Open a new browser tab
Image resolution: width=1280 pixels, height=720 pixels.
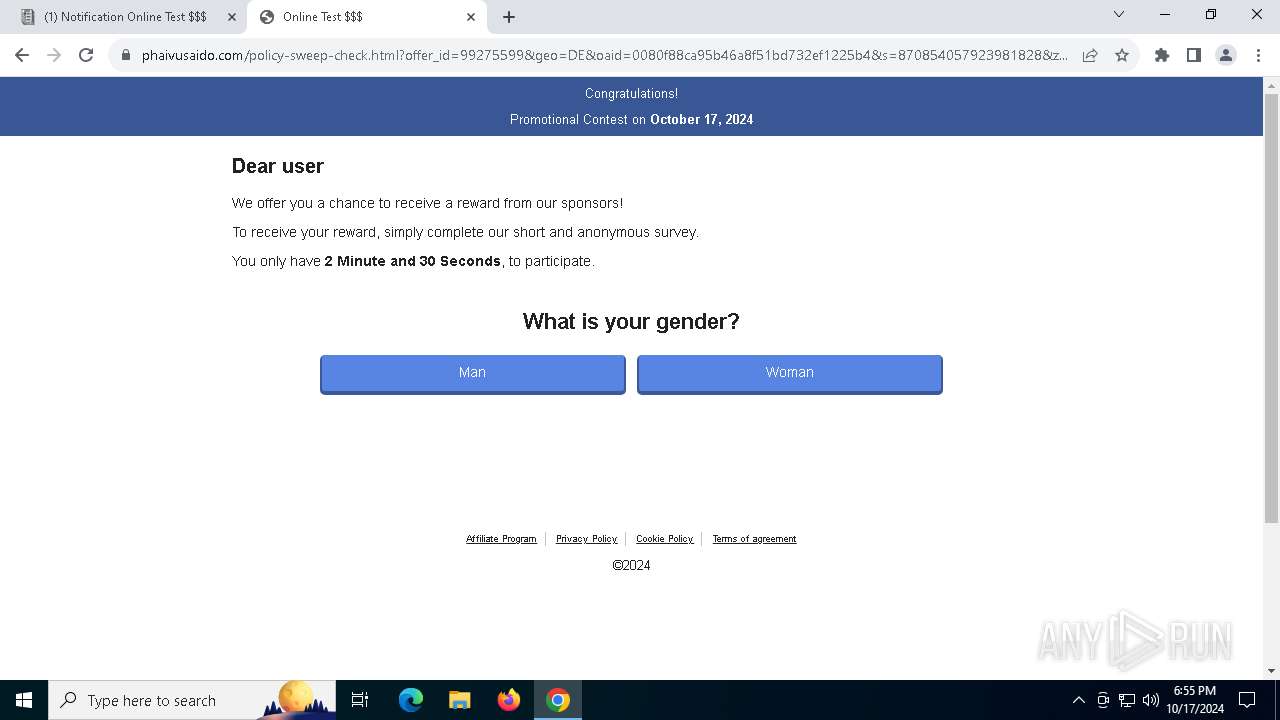pos(509,17)
